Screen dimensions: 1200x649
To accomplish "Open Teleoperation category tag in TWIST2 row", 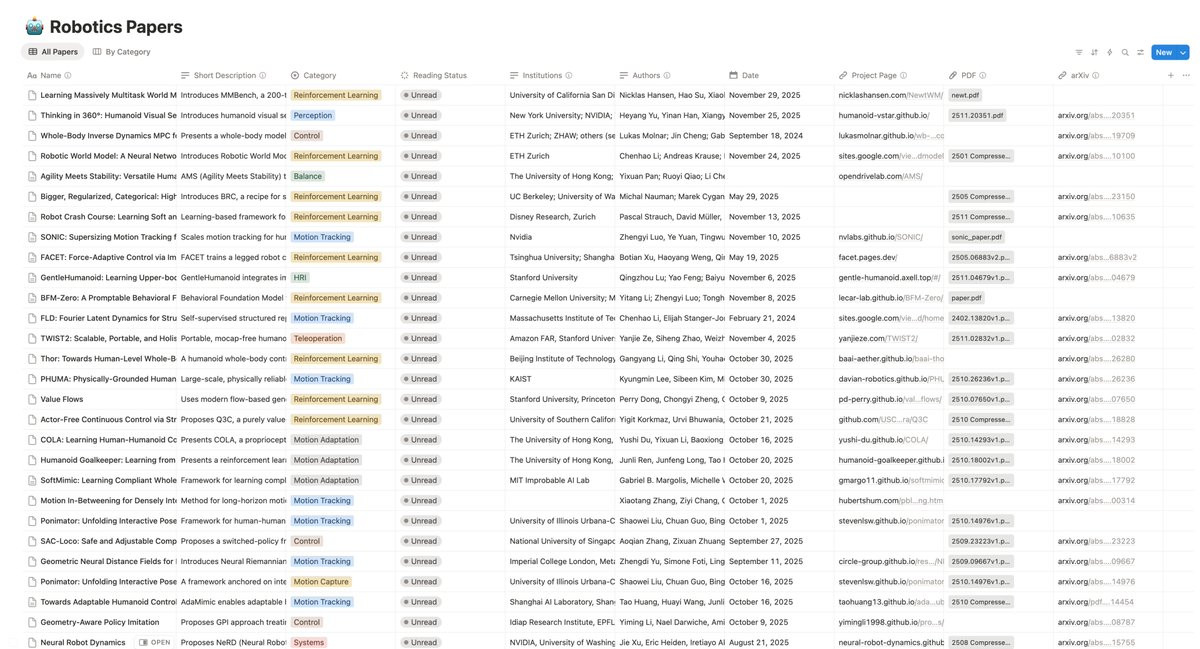I will click(318, 338).
